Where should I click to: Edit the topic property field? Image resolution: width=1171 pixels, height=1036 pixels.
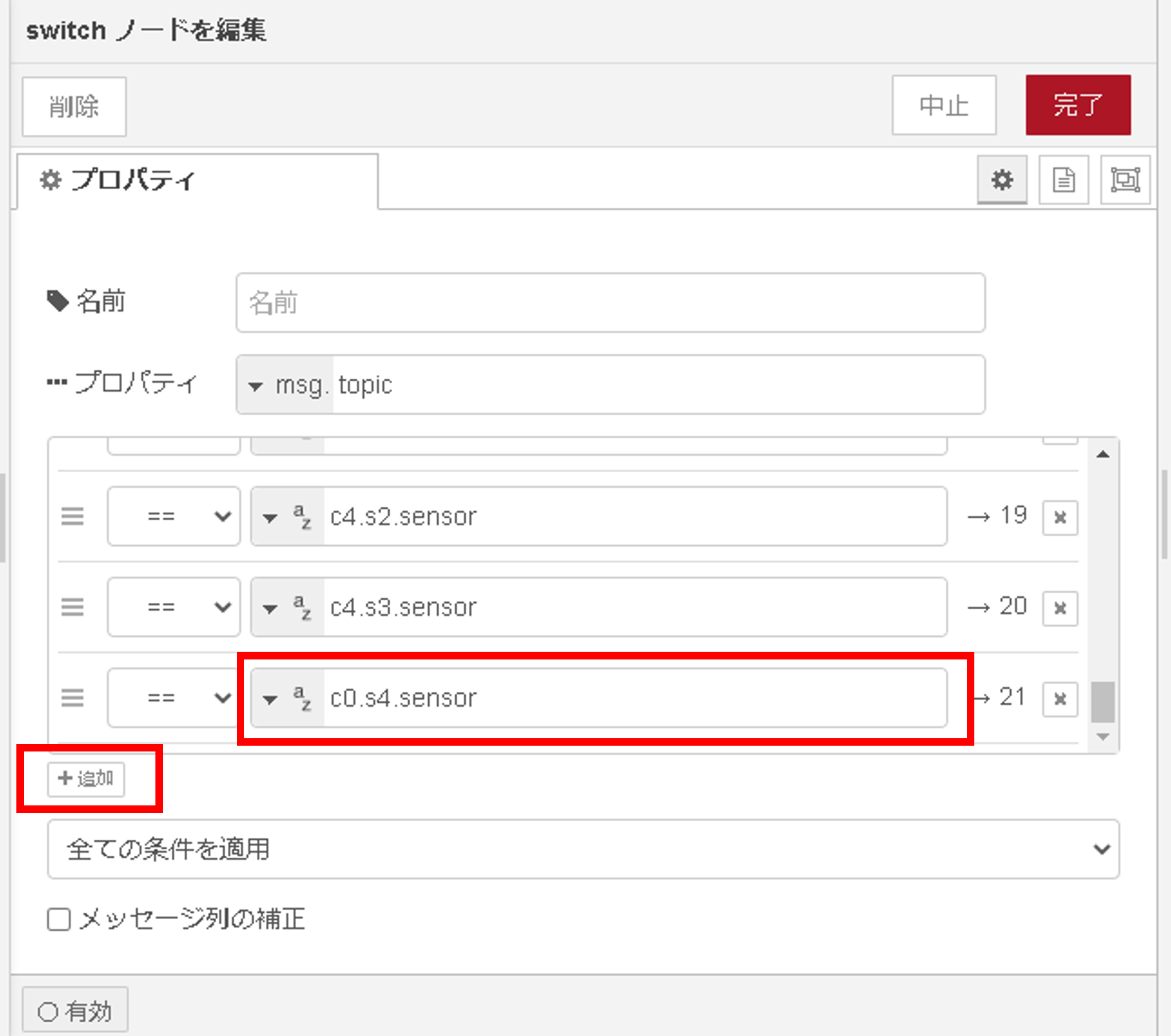click(x=659, y=384)
